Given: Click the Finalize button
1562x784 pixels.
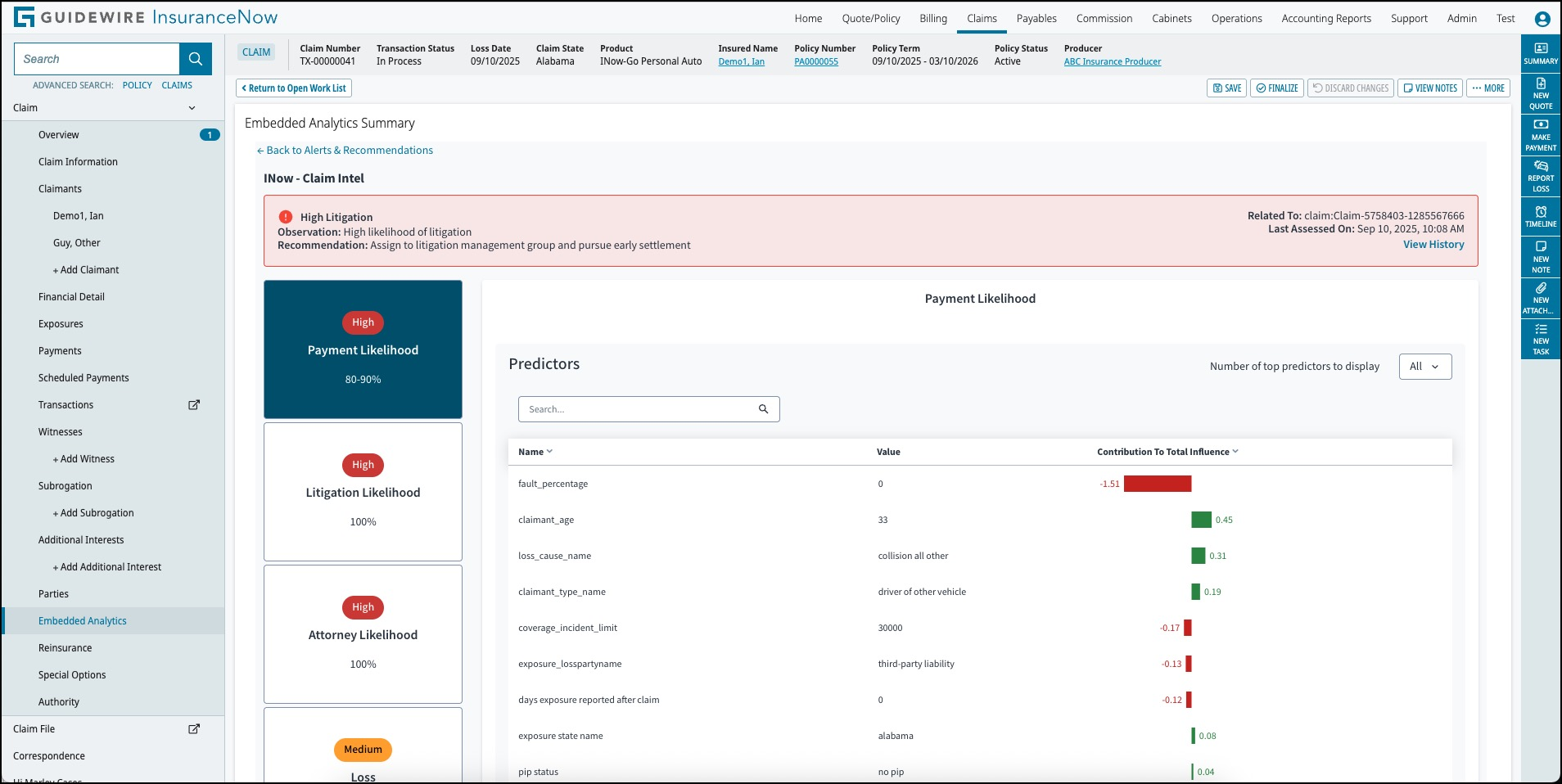Looking at the screenshot, I should coord(1276,88).
